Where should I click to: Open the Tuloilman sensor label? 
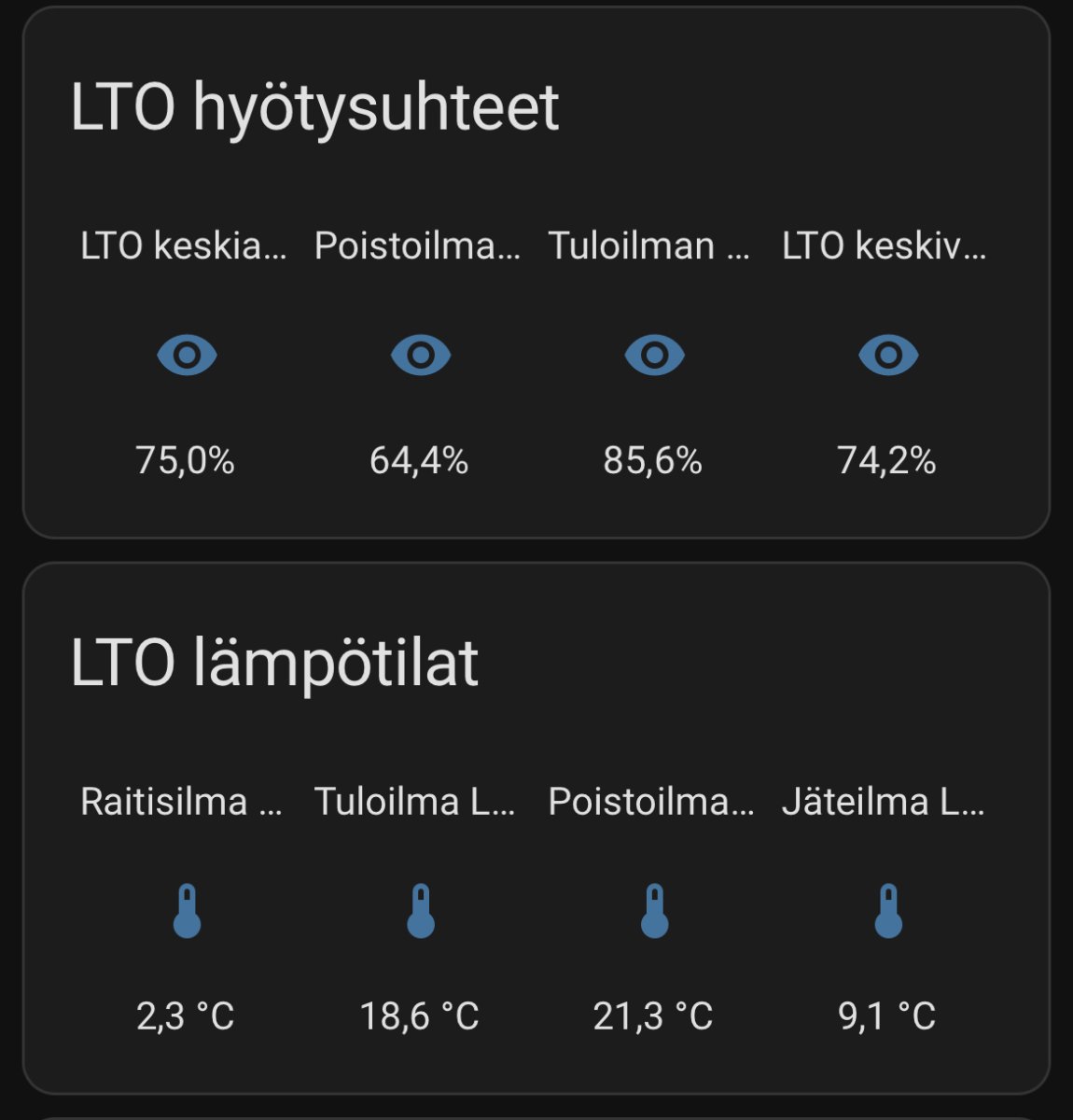(648, 246)
